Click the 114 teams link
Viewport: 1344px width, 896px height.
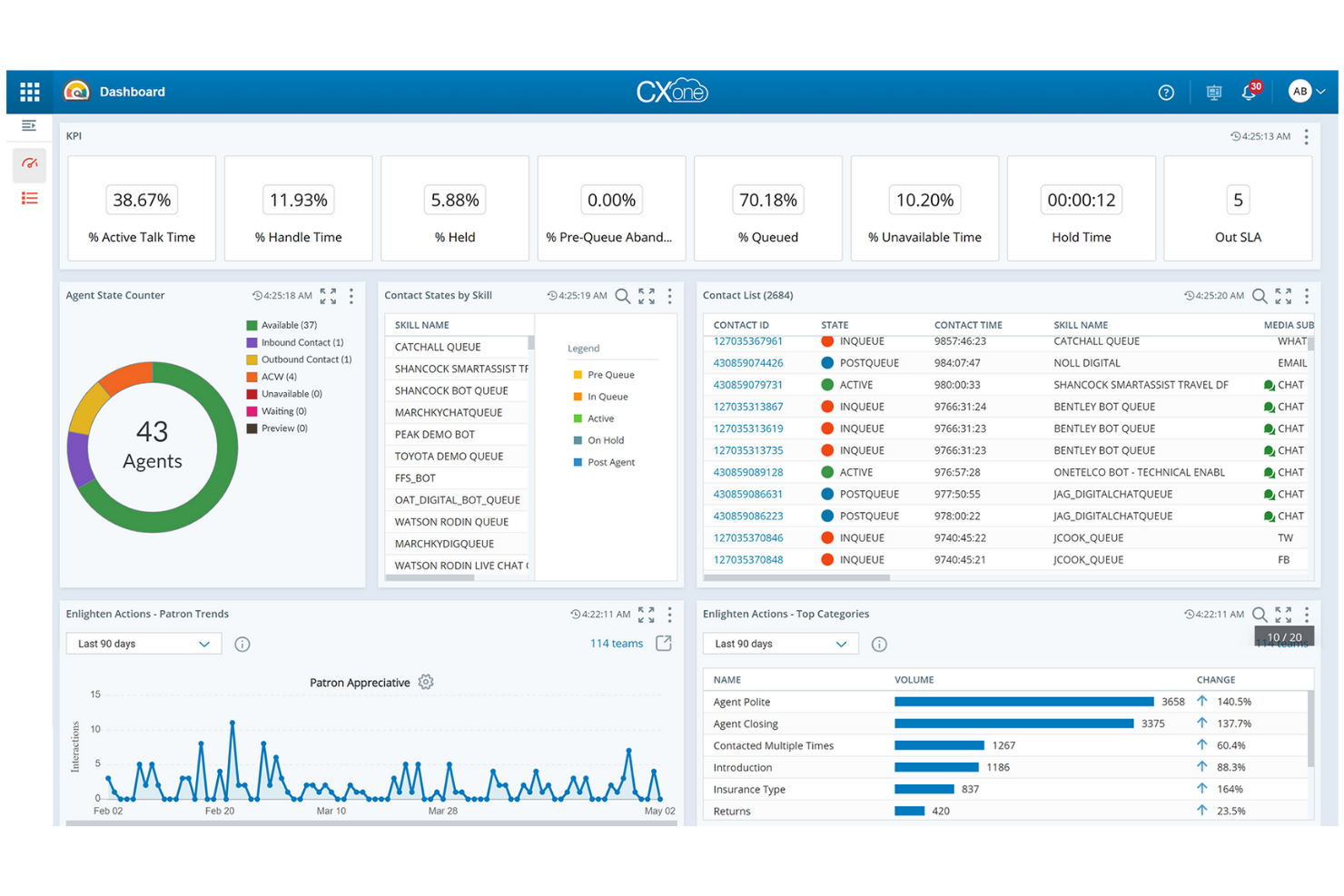point(616,643)
